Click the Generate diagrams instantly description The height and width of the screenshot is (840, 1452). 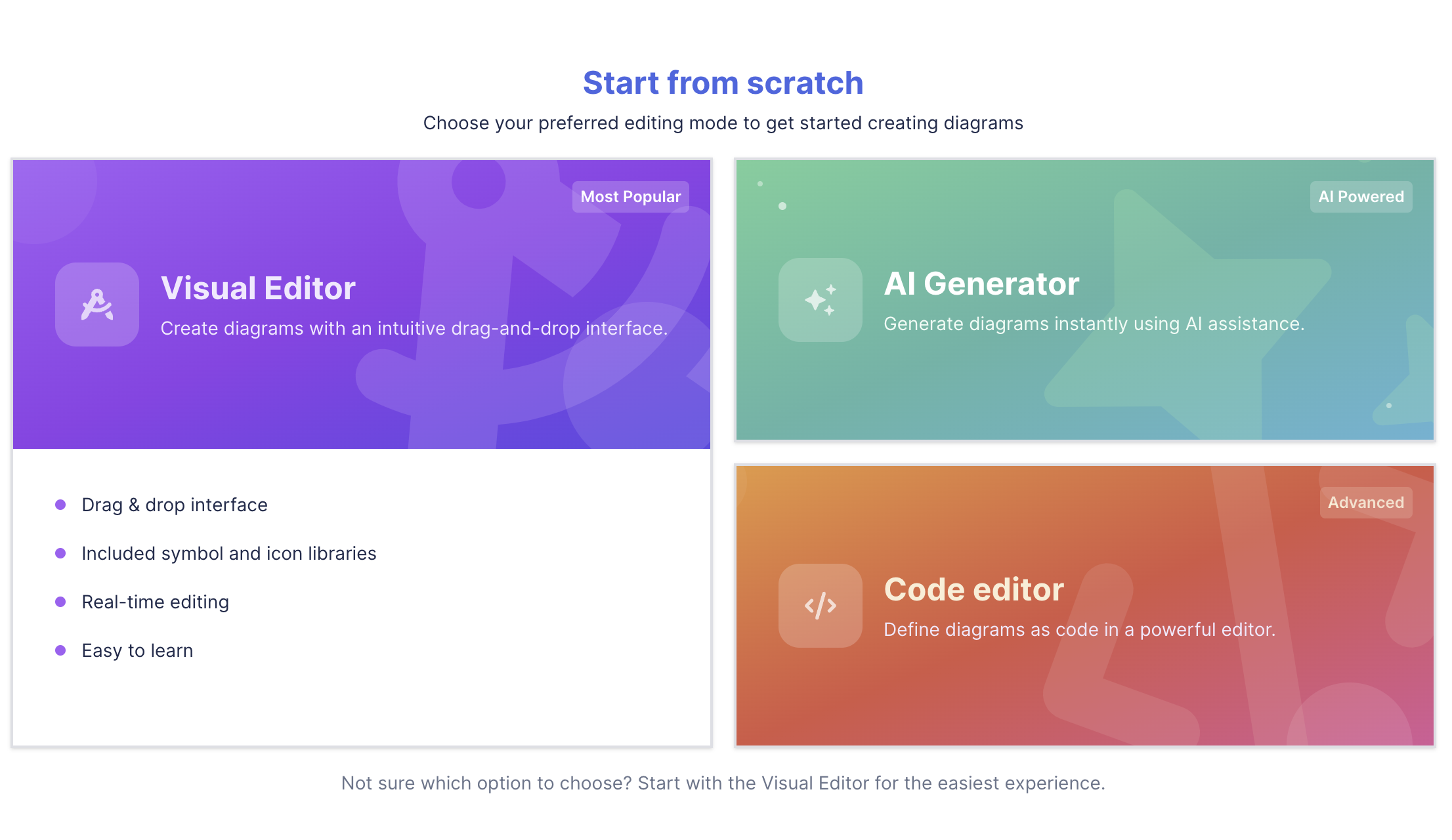coord(1094,324)
